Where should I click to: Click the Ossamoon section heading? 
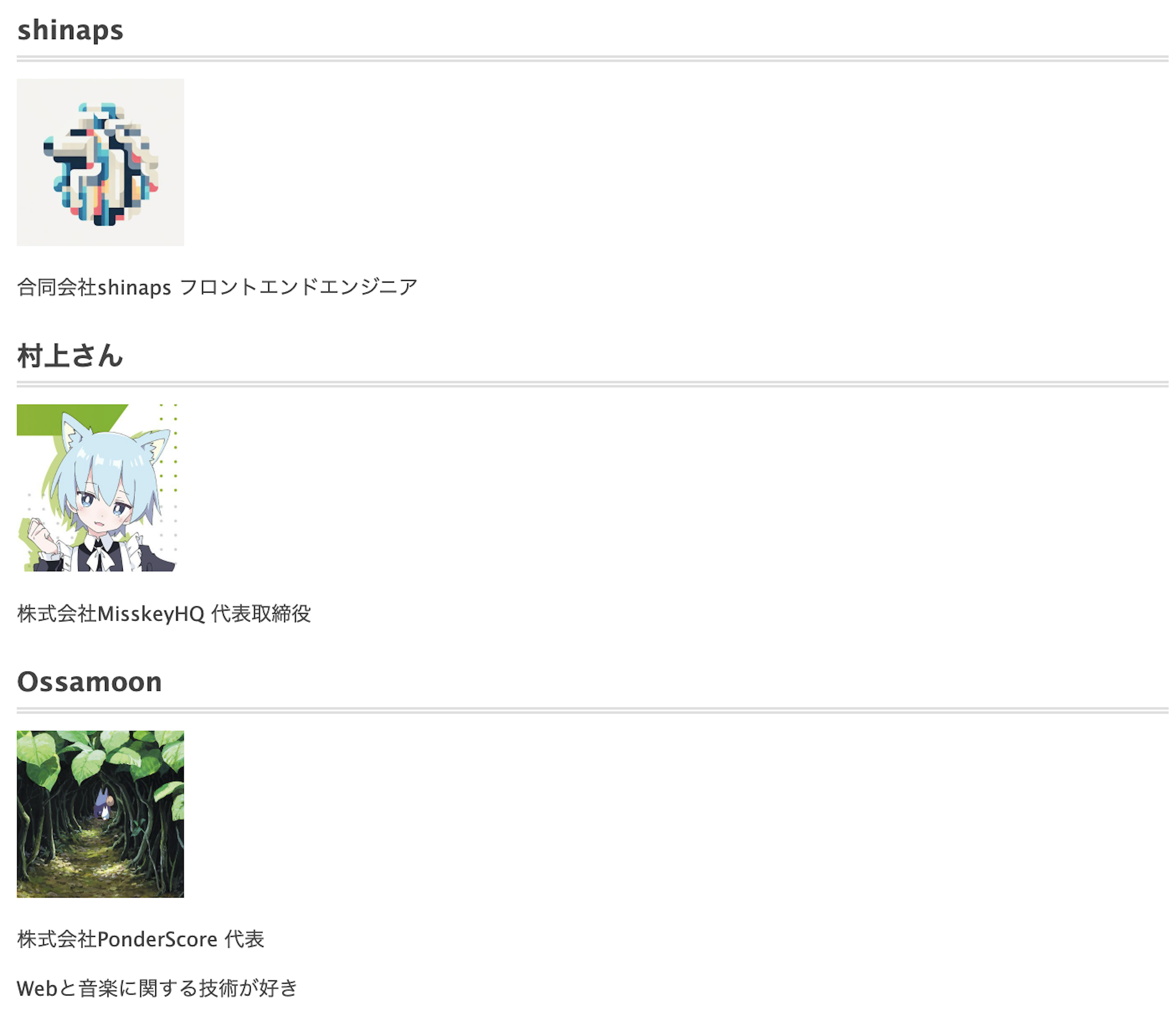(x=89, y=682)
